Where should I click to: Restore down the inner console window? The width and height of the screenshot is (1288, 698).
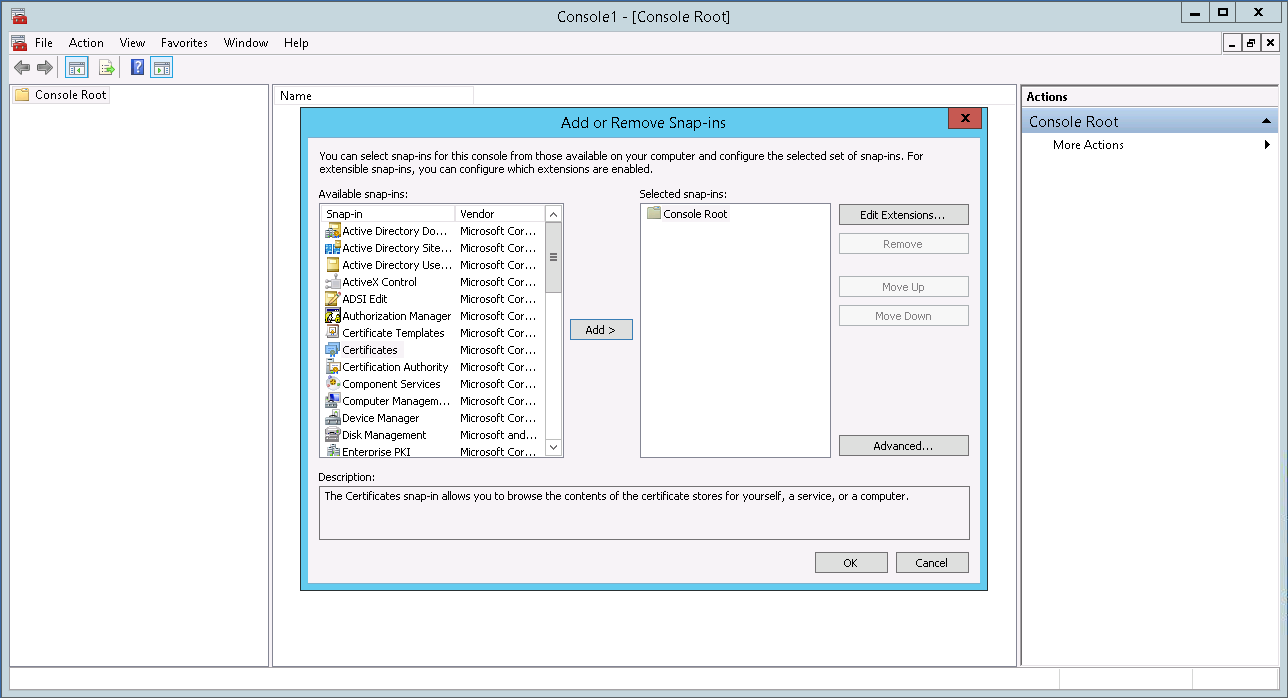tap(1251, 43)
